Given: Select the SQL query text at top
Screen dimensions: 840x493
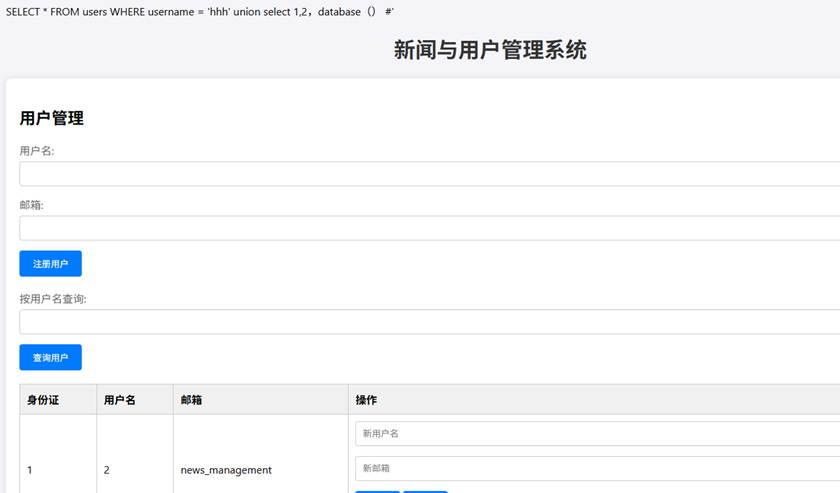Looking at the screenshot, I should [x=200, y=11].
